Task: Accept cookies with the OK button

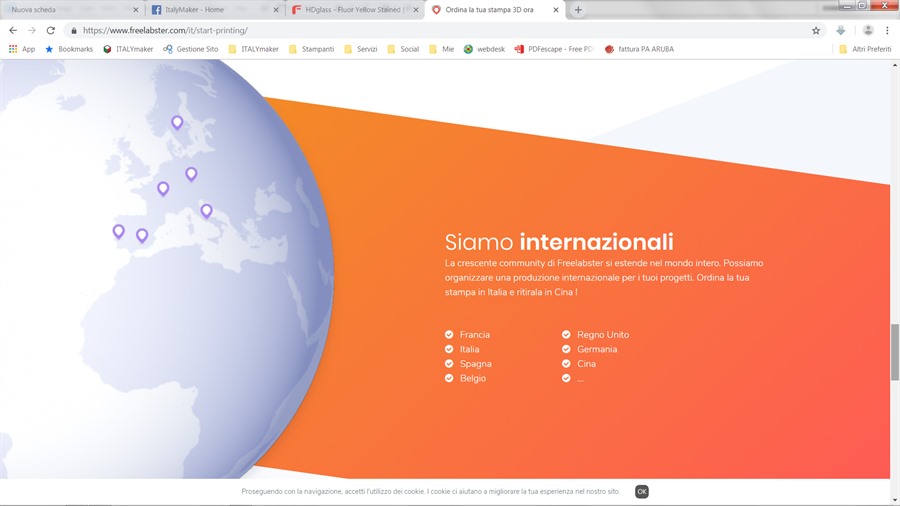Action: [x=642, y=492]
